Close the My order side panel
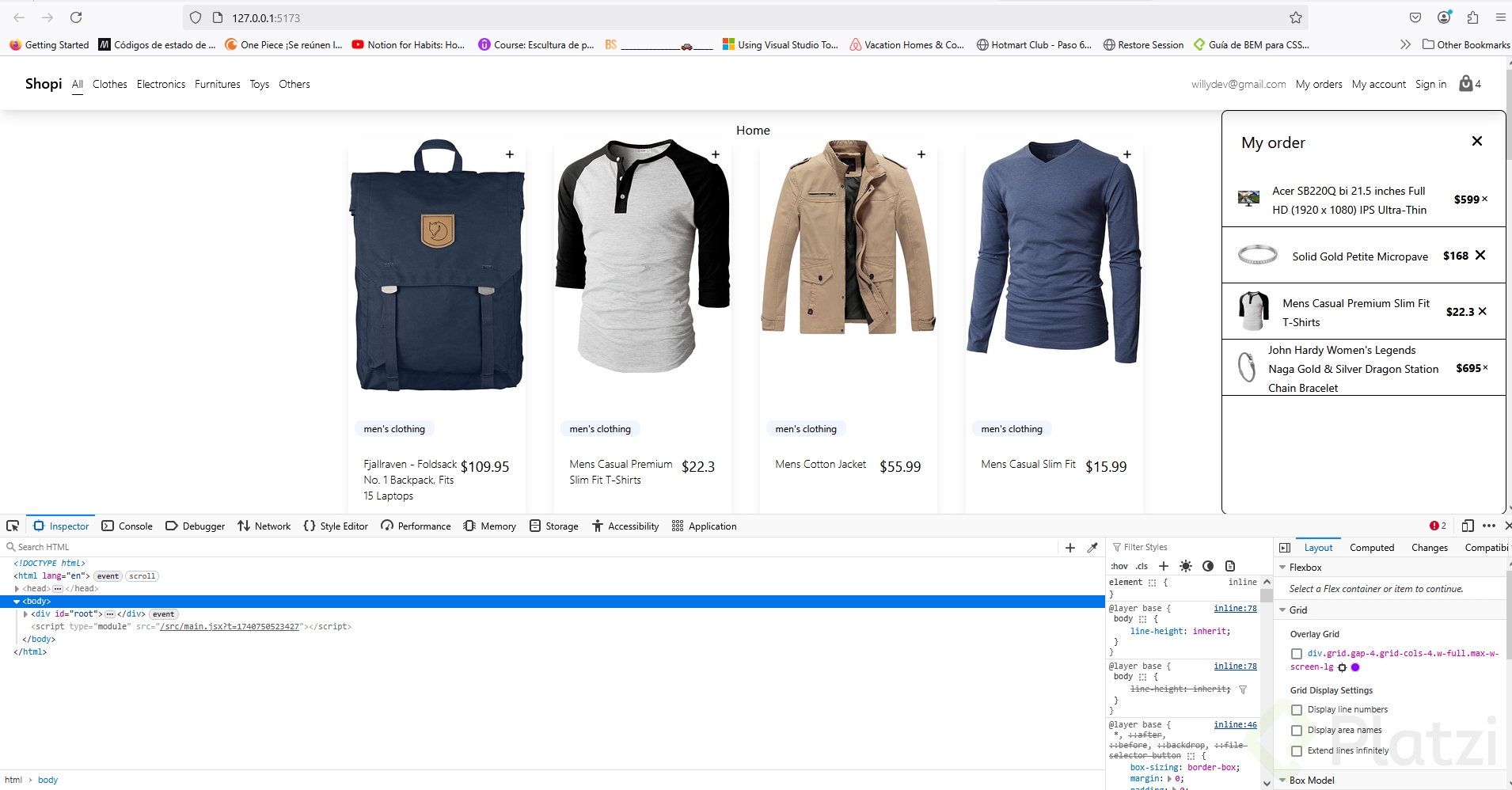 (1477, 141)
